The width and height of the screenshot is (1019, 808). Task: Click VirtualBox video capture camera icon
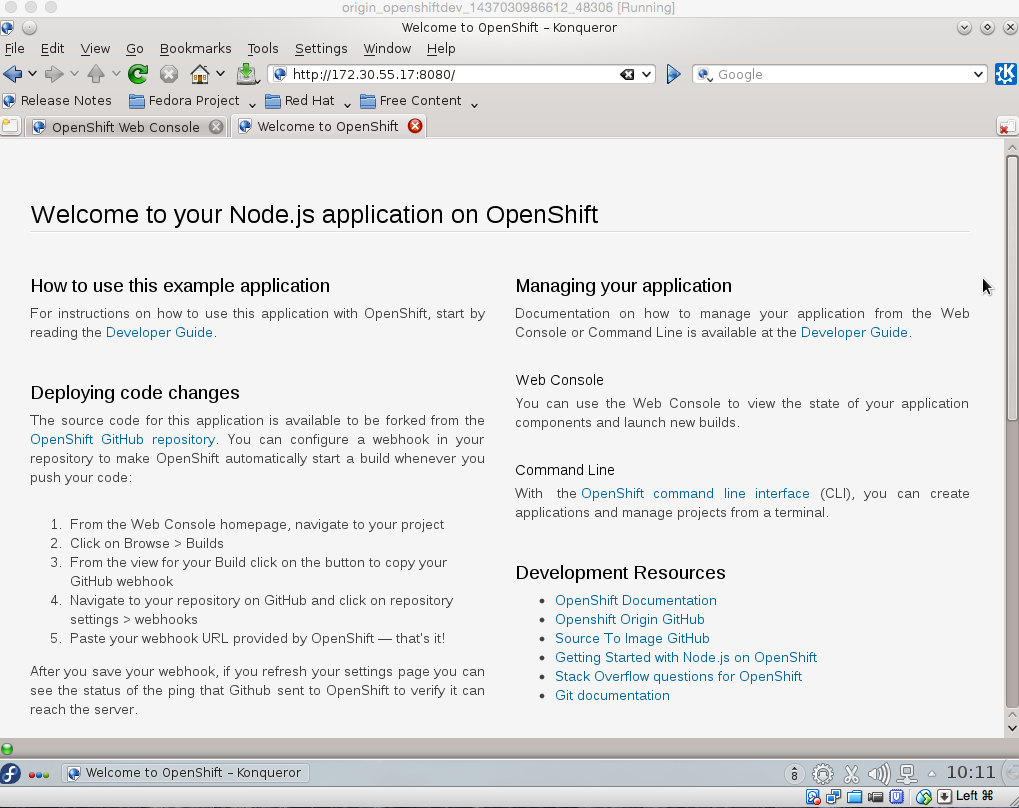(x=875, y=797)
